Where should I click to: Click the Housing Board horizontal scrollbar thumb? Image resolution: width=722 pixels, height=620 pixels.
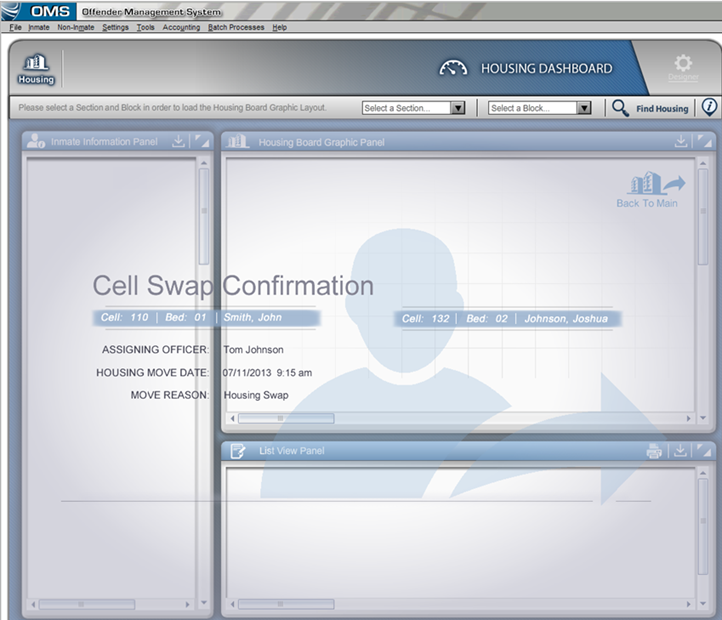(285, 418)
